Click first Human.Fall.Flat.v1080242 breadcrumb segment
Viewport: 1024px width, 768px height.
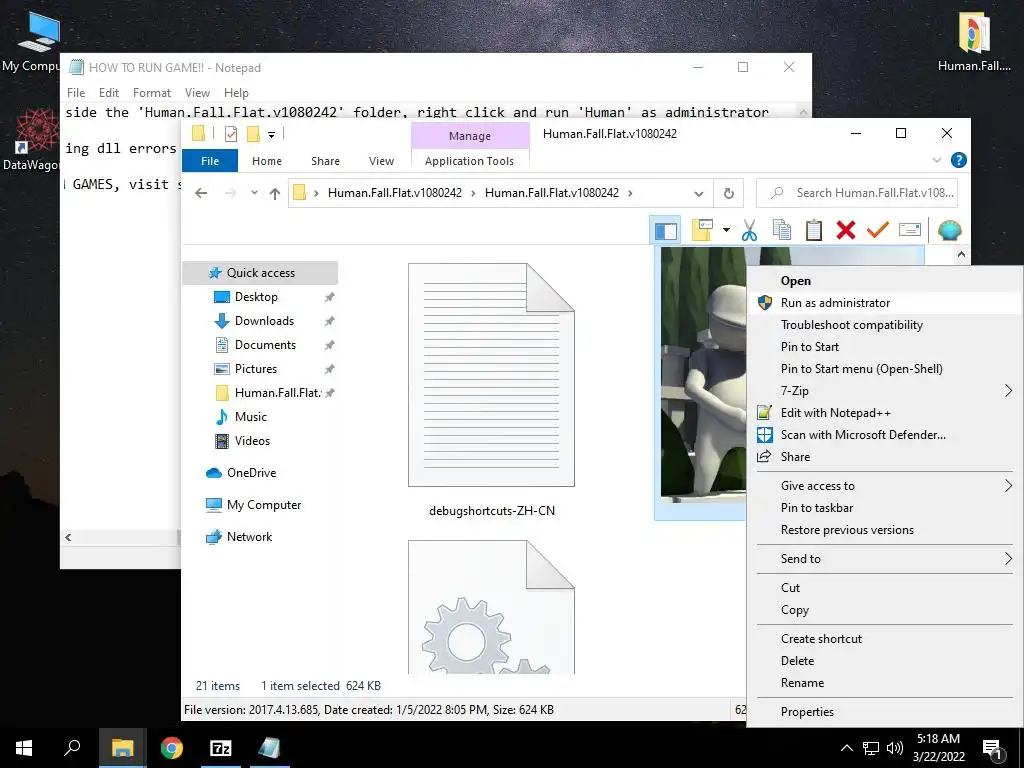click(x=394, y=193)
